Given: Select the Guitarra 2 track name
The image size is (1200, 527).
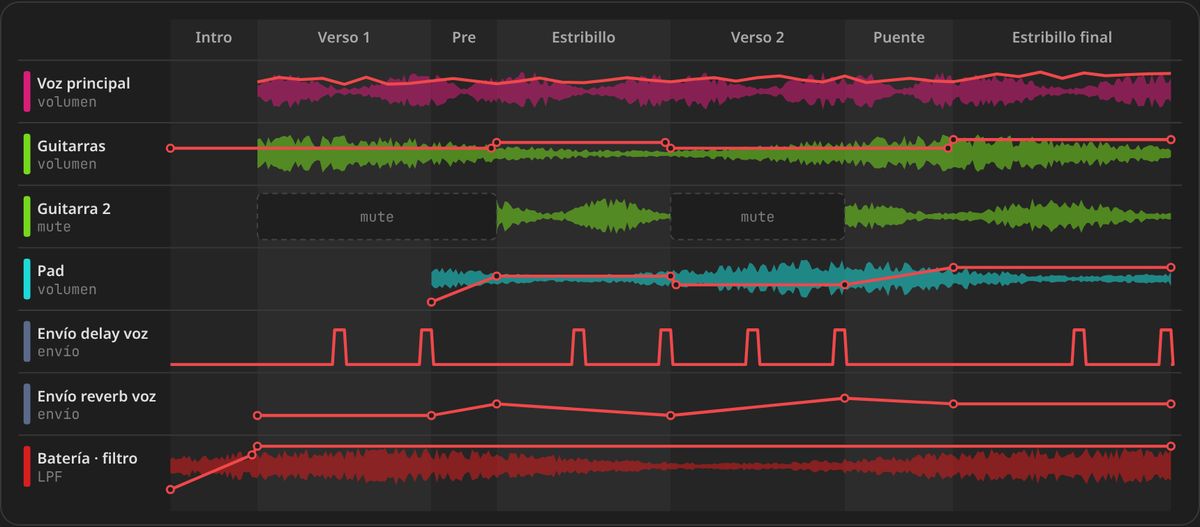Looking at the screenshot, I should 74,208.
